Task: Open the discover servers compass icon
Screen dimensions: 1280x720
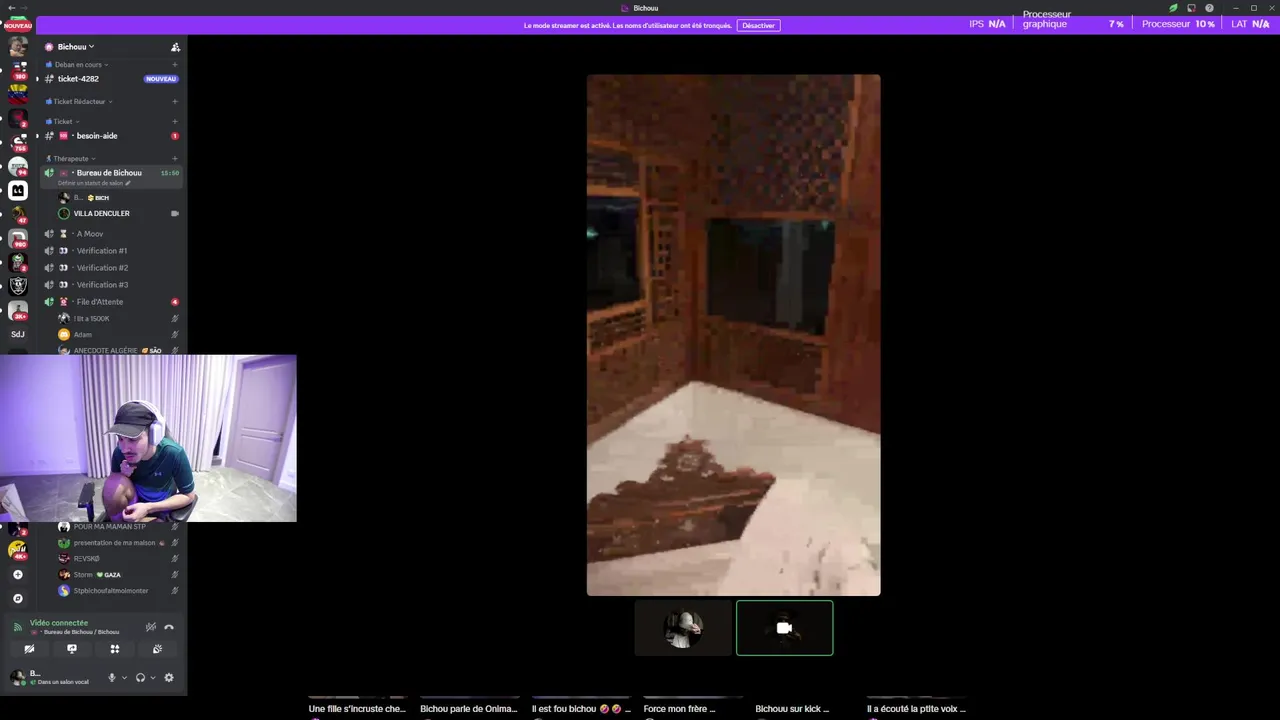Action: 18,598
